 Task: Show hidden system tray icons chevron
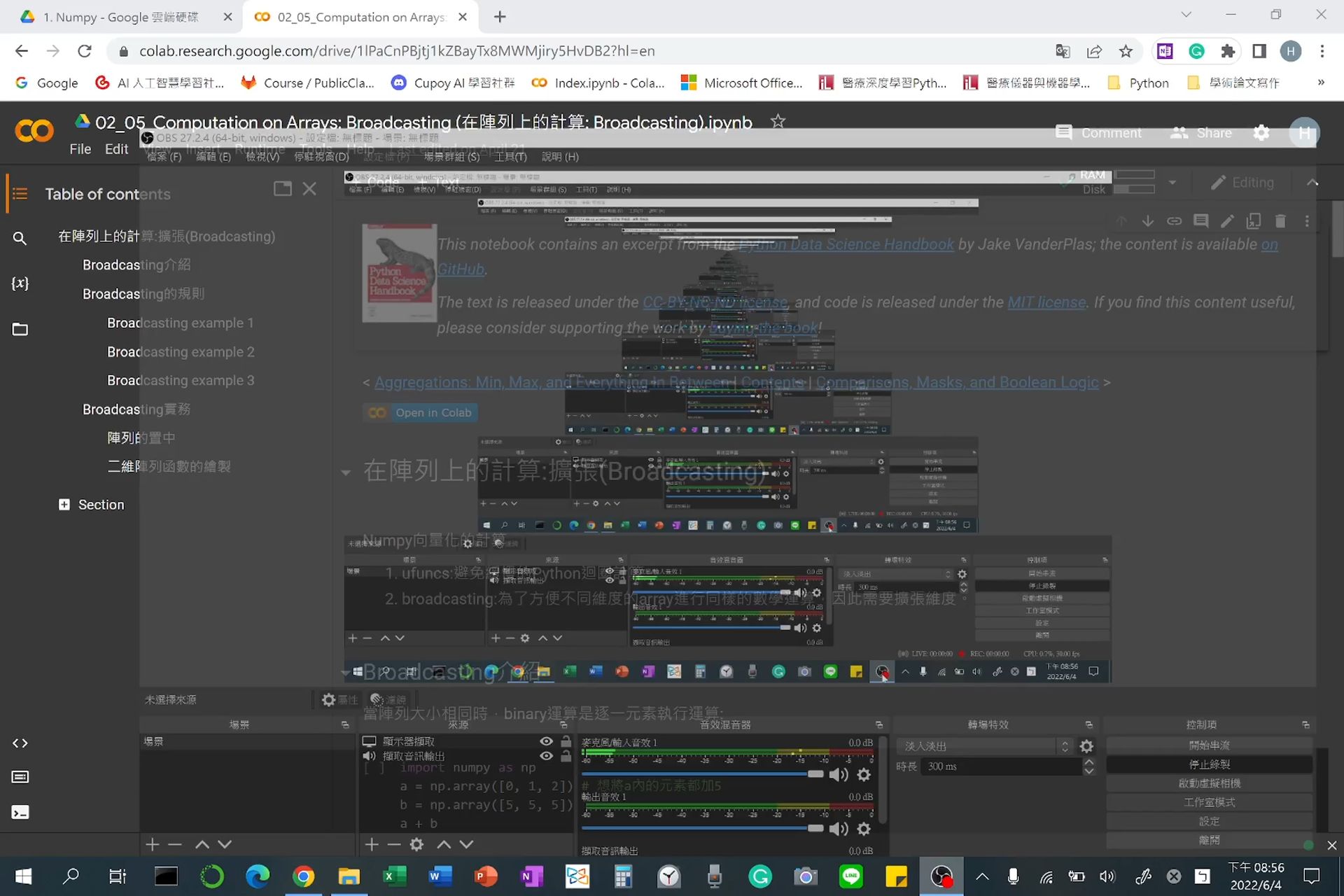tap(982, 876)
